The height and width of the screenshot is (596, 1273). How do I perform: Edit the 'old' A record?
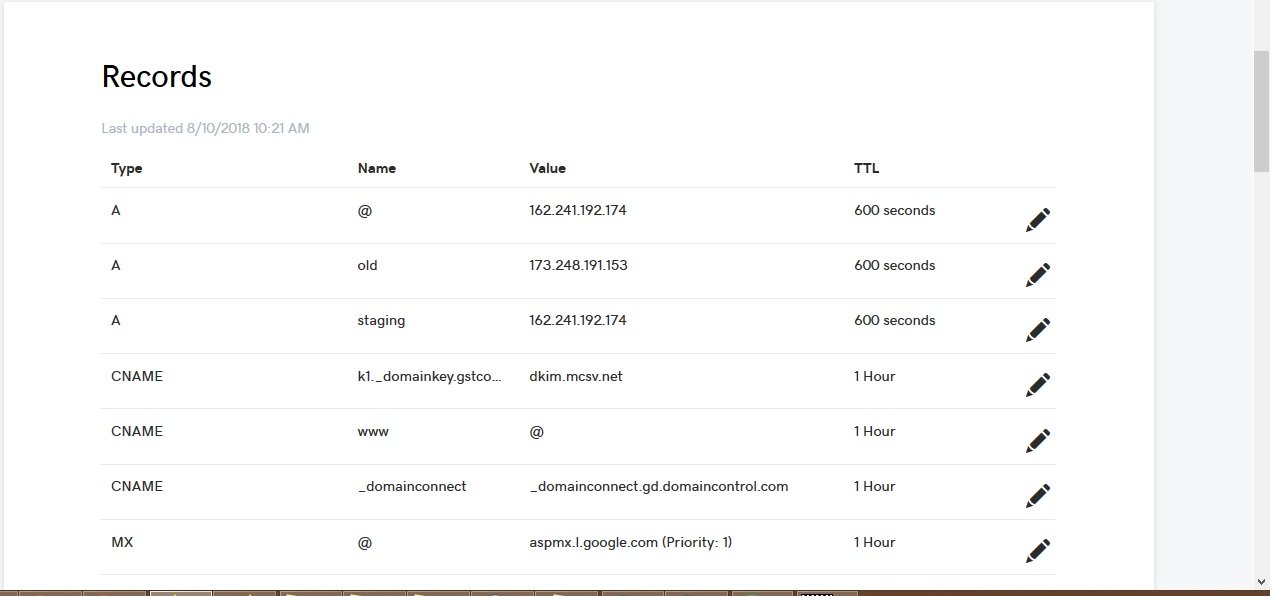pyautogui.click(x=1038, y=275)
